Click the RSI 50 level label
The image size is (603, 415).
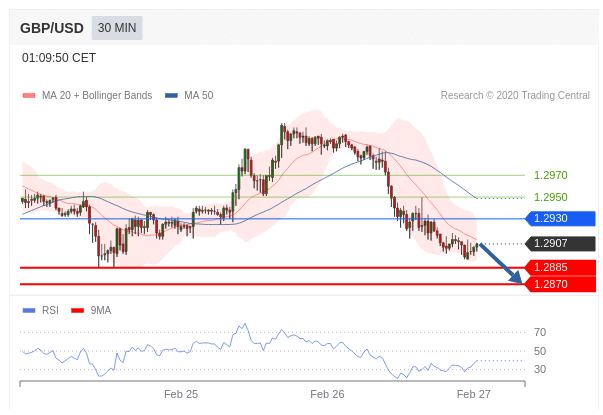click(540, 351)
